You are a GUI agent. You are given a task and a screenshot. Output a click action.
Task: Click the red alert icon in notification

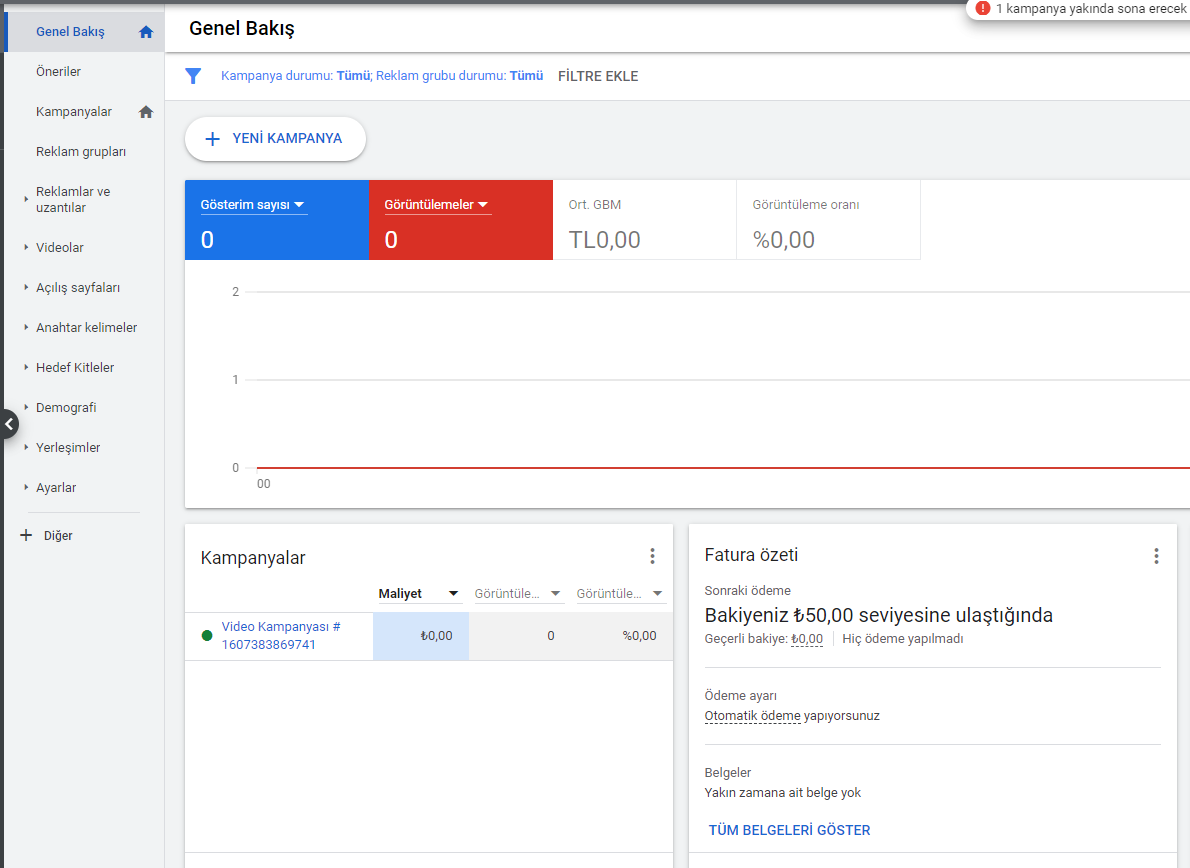point(983,8)
